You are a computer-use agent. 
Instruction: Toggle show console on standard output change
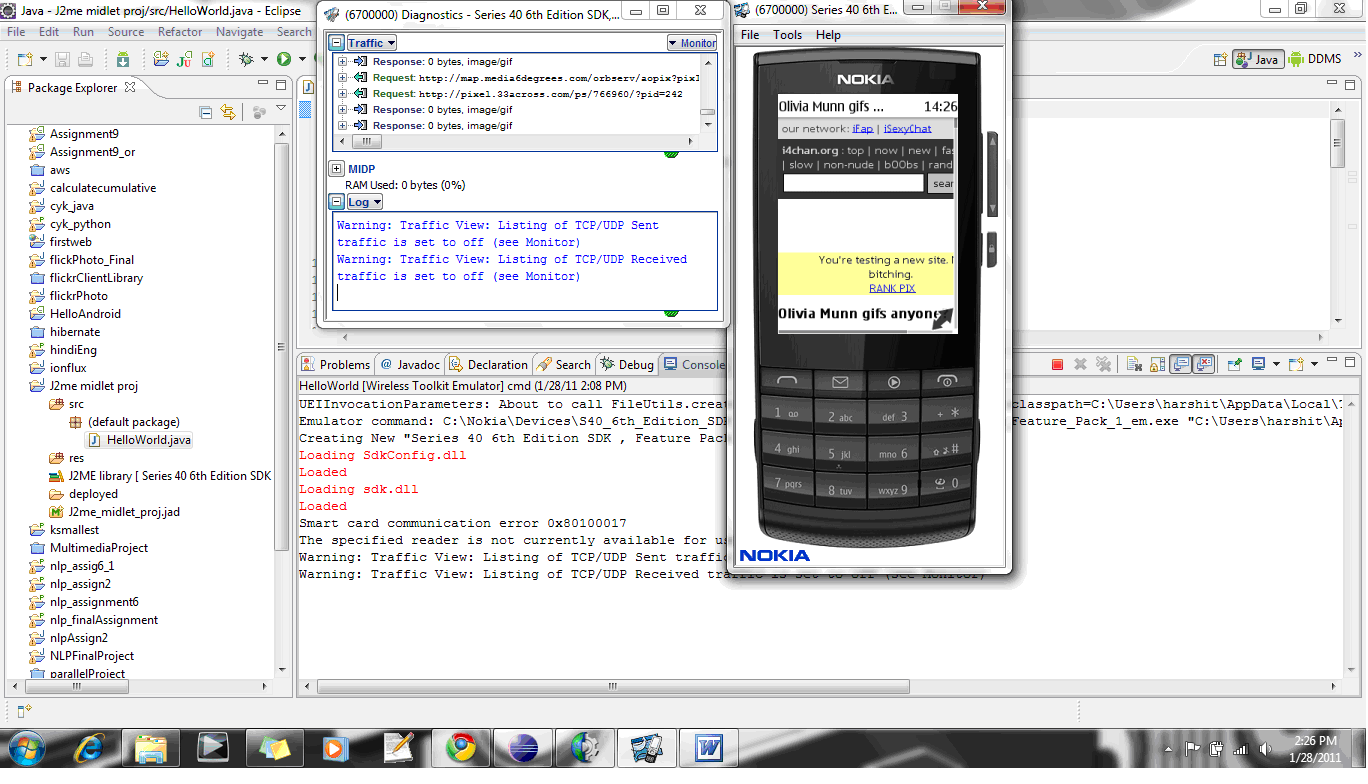[1181, 365]
